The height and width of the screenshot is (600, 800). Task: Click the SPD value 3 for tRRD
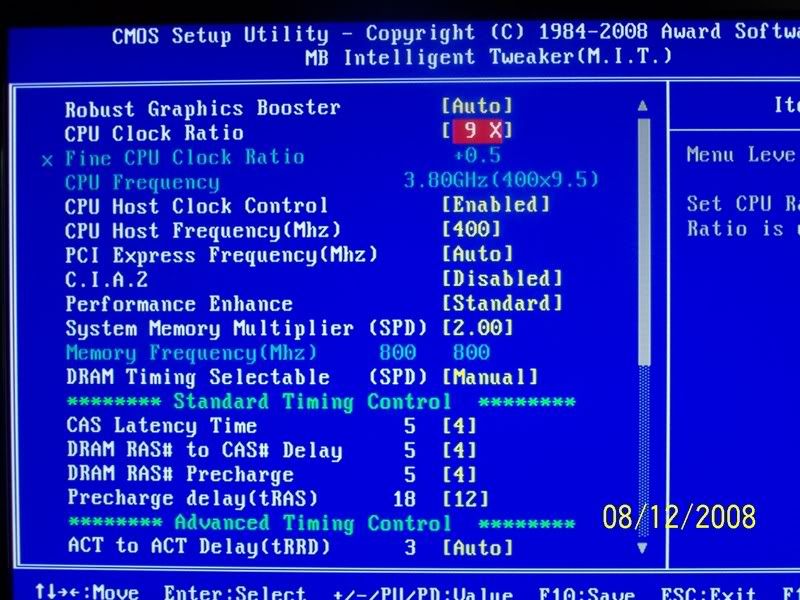[410, 548]
